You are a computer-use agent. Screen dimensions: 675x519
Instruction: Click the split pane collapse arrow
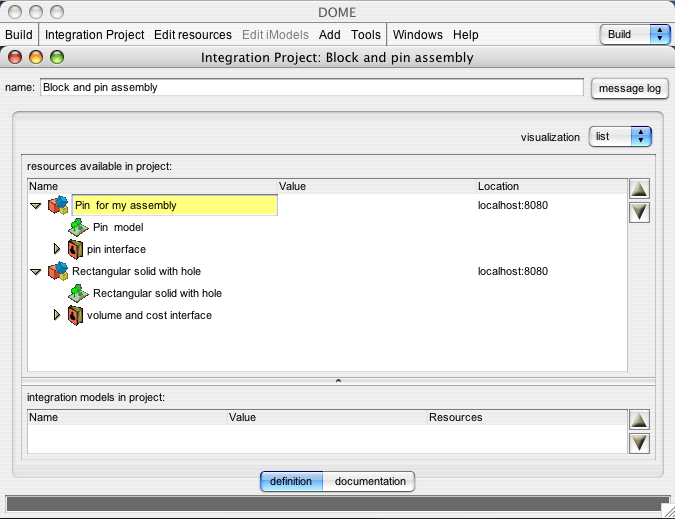338,381
